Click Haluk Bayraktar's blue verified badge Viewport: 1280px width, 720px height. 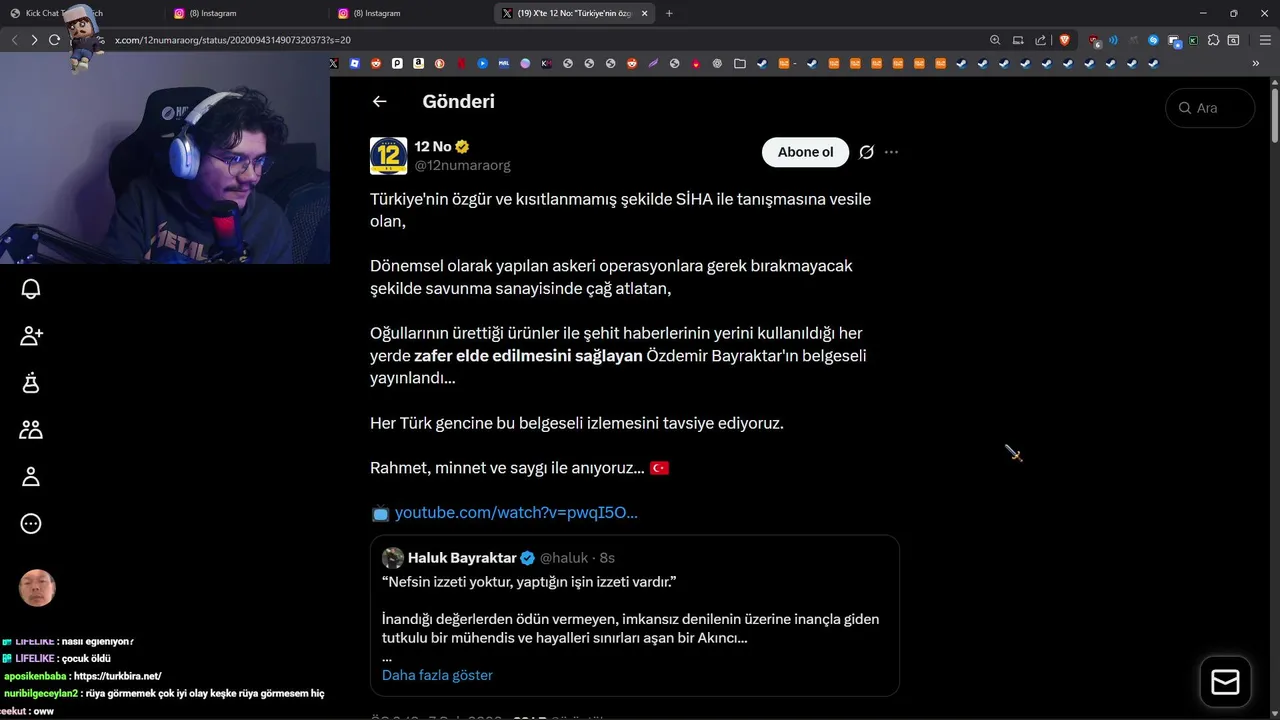click(x=528, y=558)
